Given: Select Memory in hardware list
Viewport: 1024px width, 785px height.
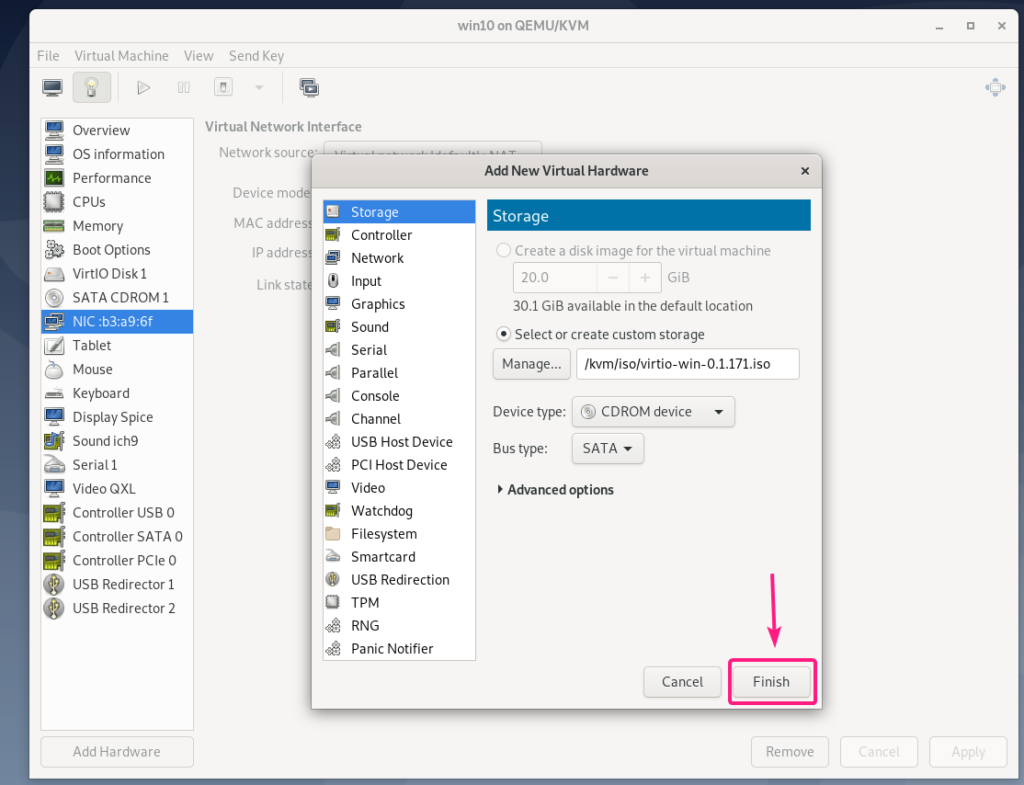Looking at the screenshot, I should (x=117, y=226).
